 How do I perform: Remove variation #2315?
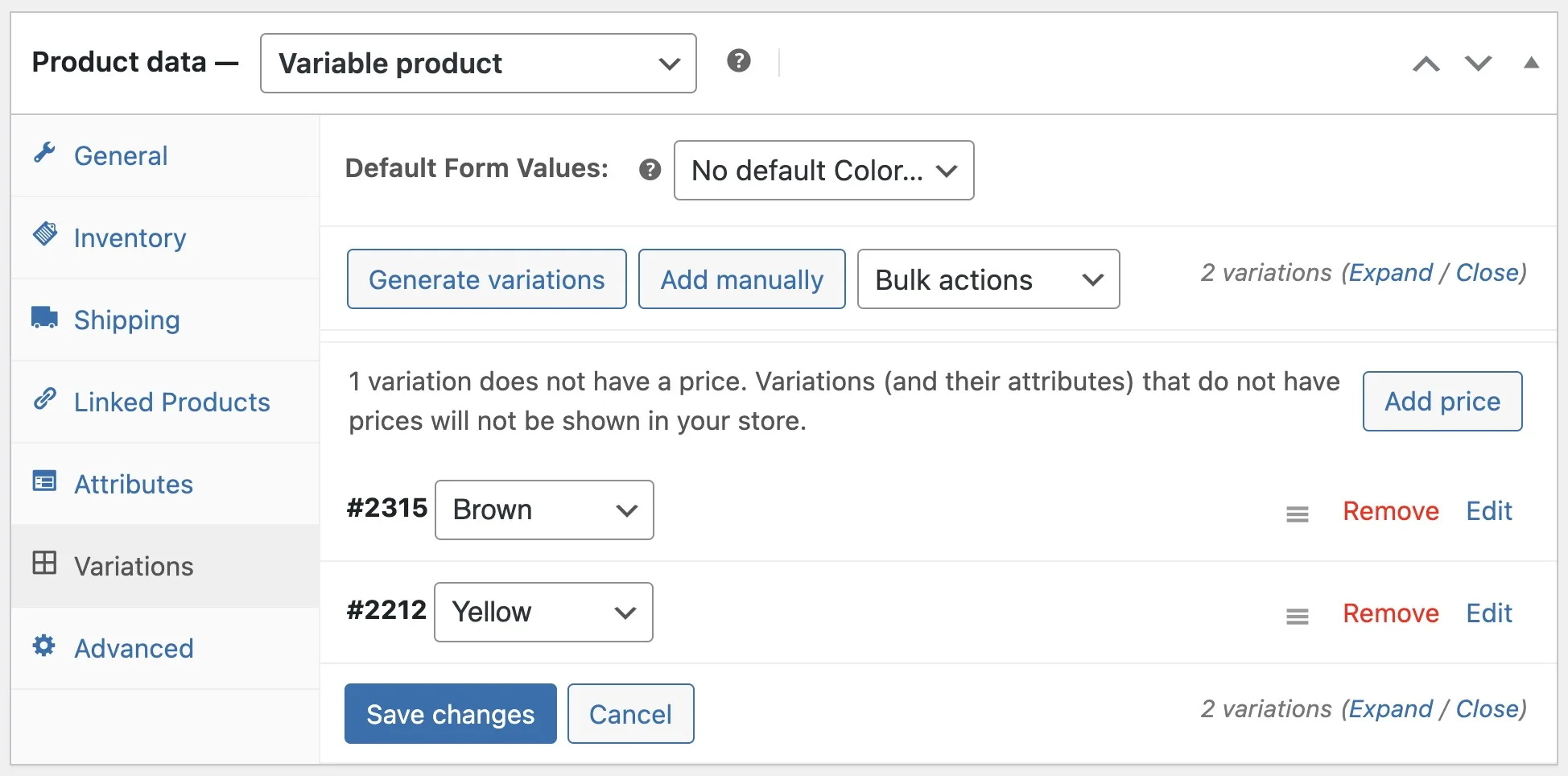coord(1390,510)
